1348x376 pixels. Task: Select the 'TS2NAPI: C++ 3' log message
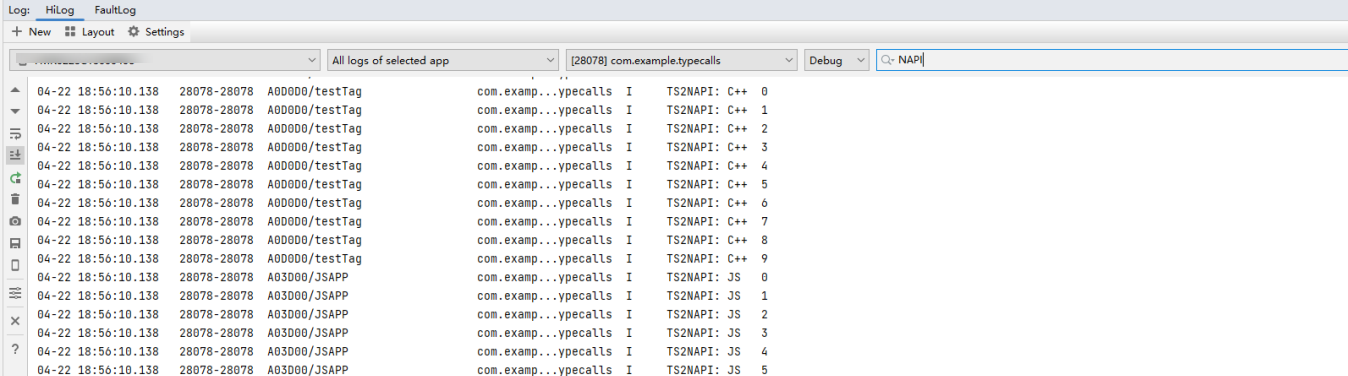coord(717,147)
